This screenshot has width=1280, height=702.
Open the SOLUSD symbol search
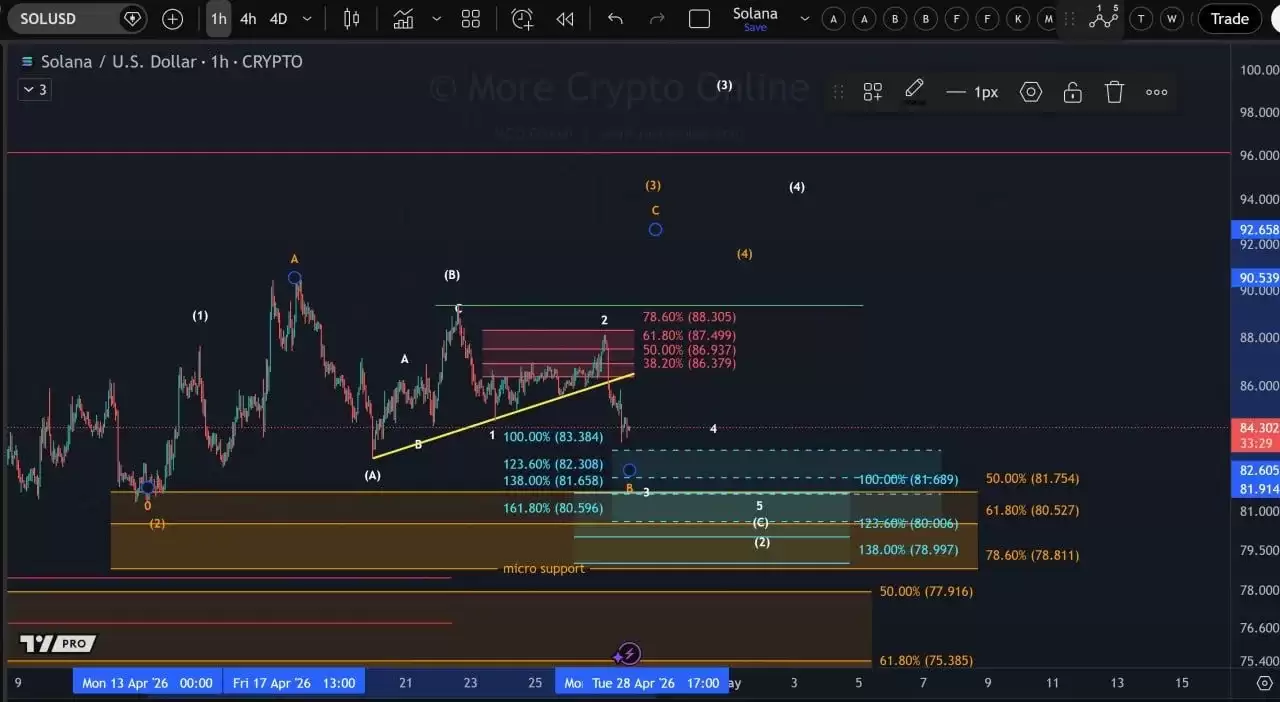click(x=60, y=19)
